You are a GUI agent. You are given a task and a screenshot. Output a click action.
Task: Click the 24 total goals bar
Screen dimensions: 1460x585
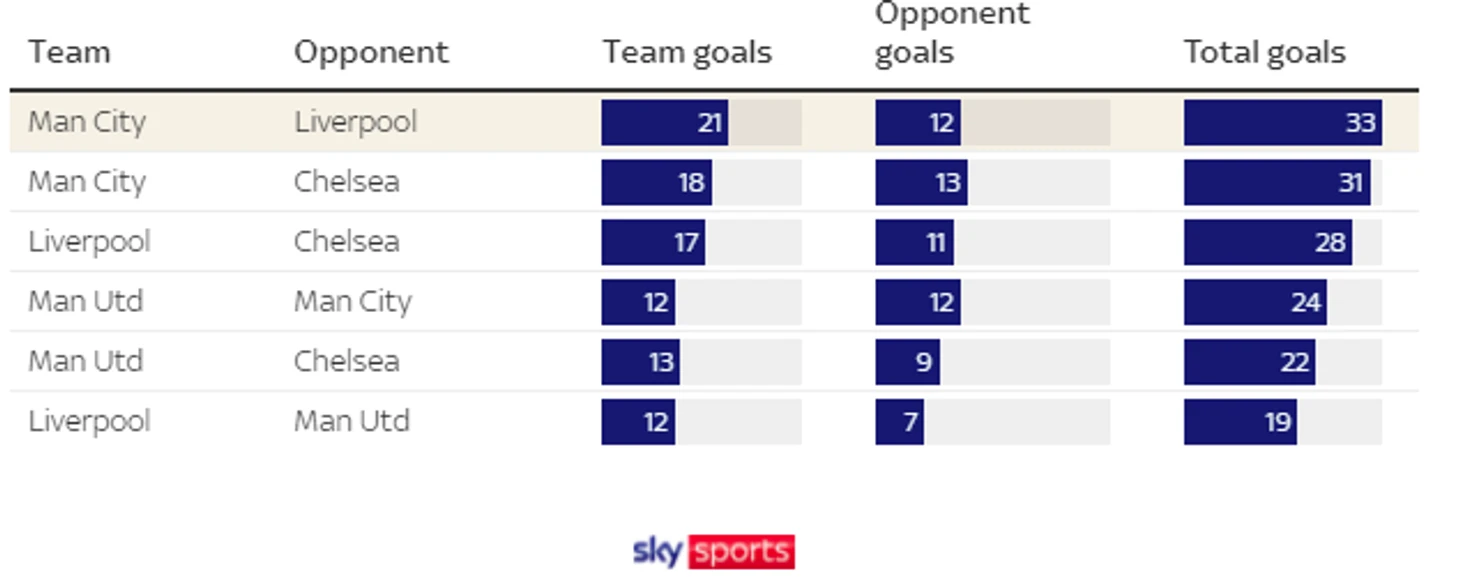1255,302
